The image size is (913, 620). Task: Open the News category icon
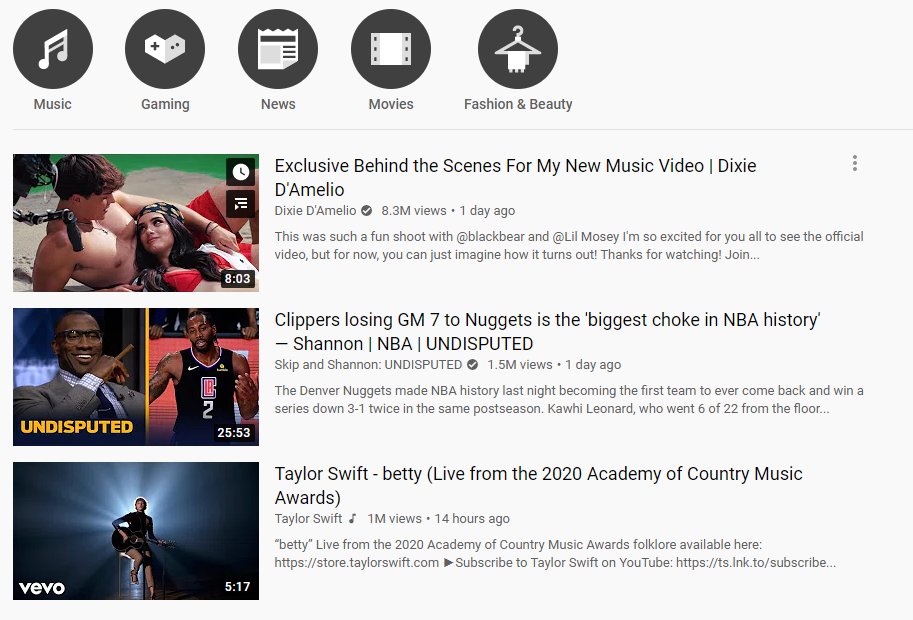pyautogui.click(x=278, y=49)
